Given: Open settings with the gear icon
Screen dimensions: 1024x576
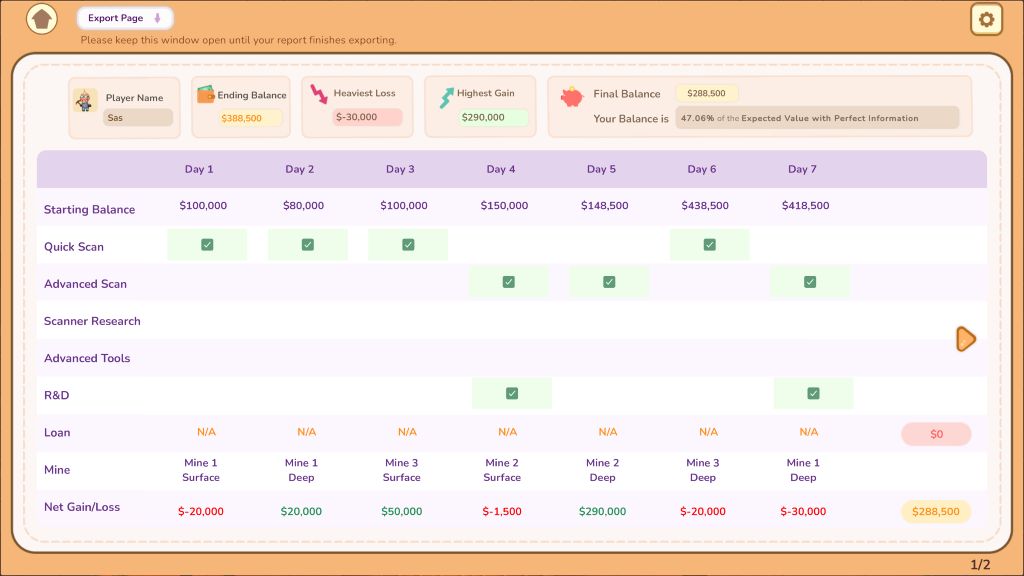Looking at the screenshot, I should tap(986, 19).
